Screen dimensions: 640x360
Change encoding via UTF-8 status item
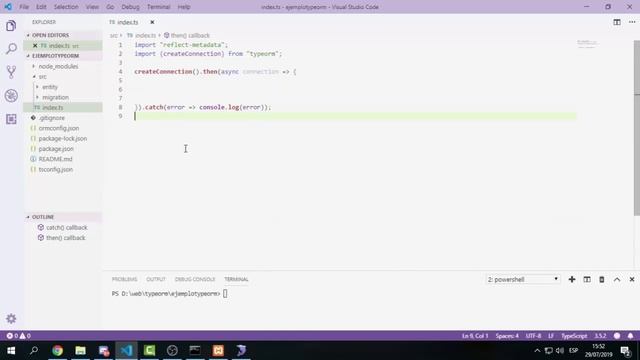click(533, 336)
